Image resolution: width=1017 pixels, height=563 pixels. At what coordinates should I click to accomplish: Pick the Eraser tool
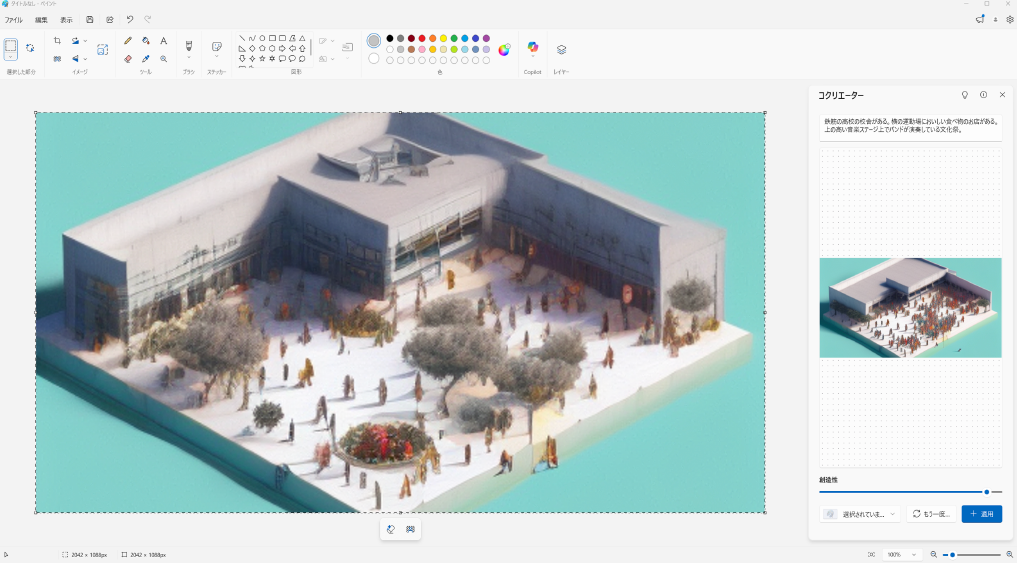pyautogui.click(x=128, y=59)
